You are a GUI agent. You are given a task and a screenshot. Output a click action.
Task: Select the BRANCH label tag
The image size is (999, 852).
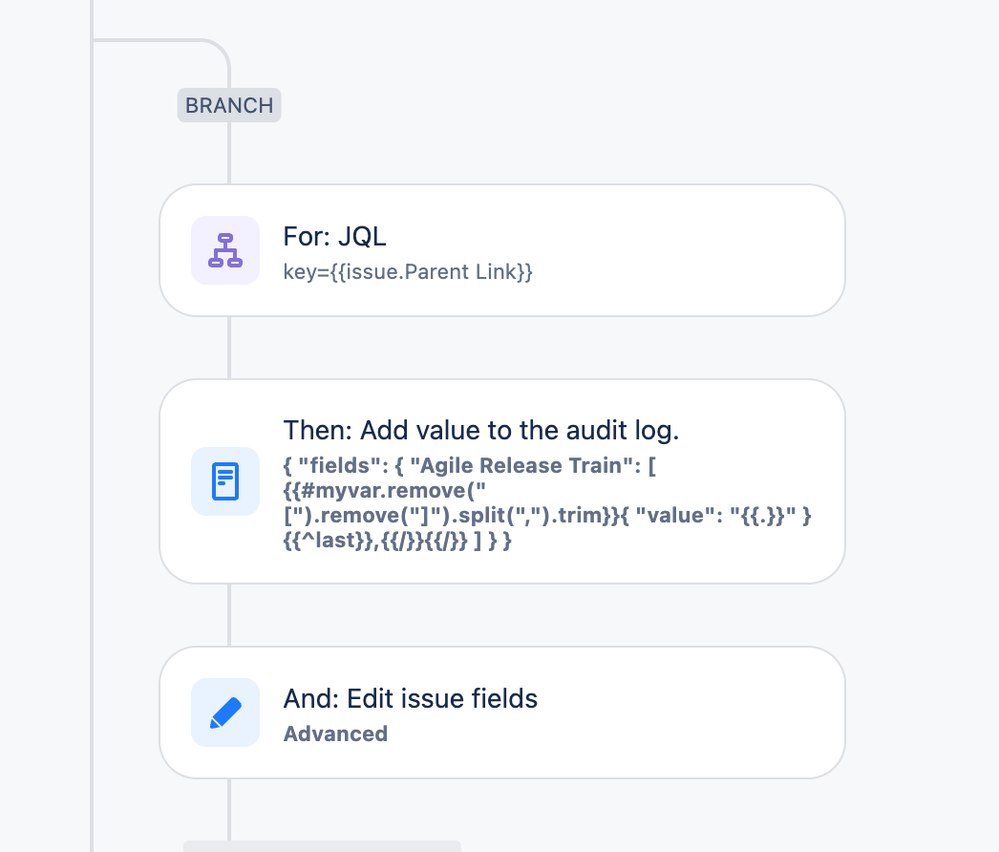click(229, 105)
